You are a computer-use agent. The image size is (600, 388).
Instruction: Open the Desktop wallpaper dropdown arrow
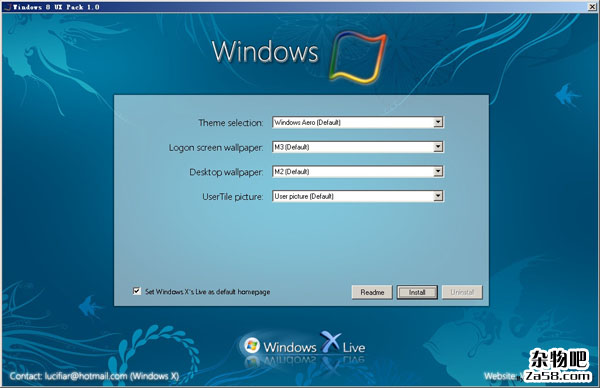(x=438, y=171)
